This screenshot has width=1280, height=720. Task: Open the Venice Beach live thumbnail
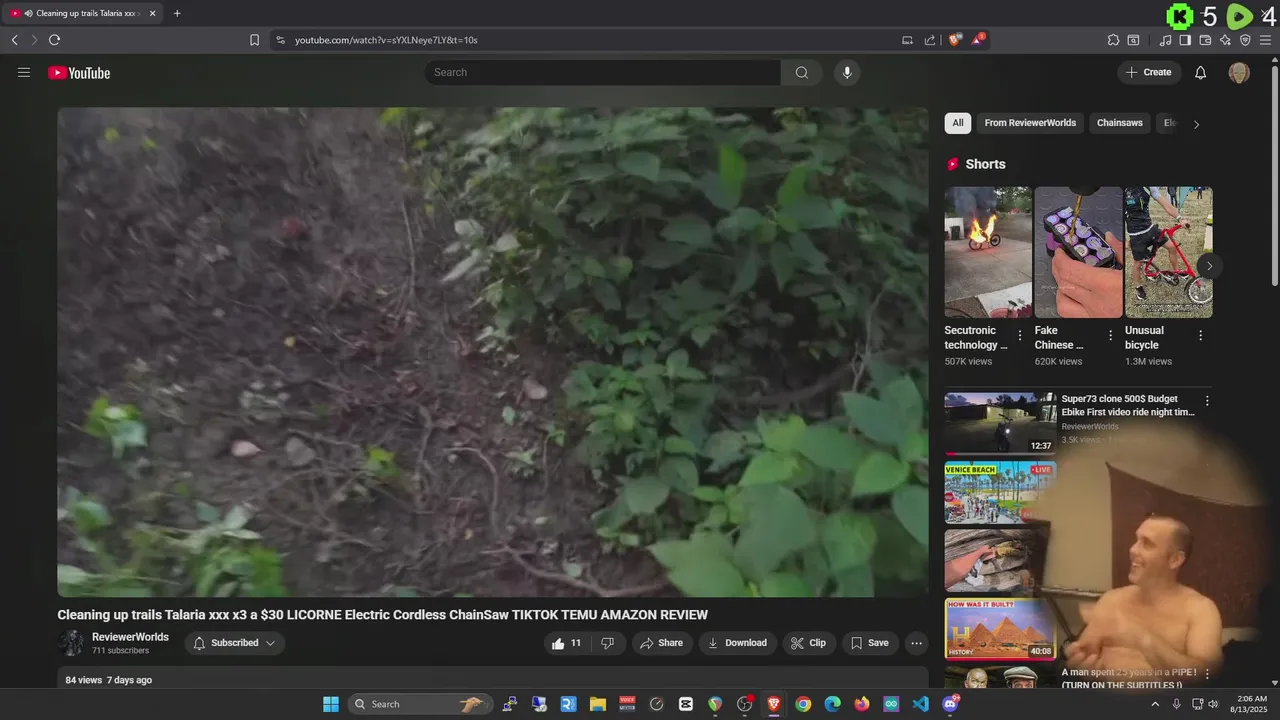(1000, 492)
